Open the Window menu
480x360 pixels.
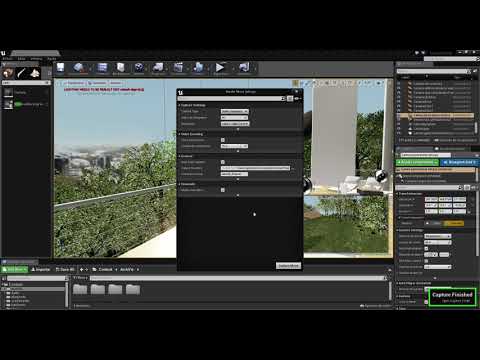click(36, 59)
